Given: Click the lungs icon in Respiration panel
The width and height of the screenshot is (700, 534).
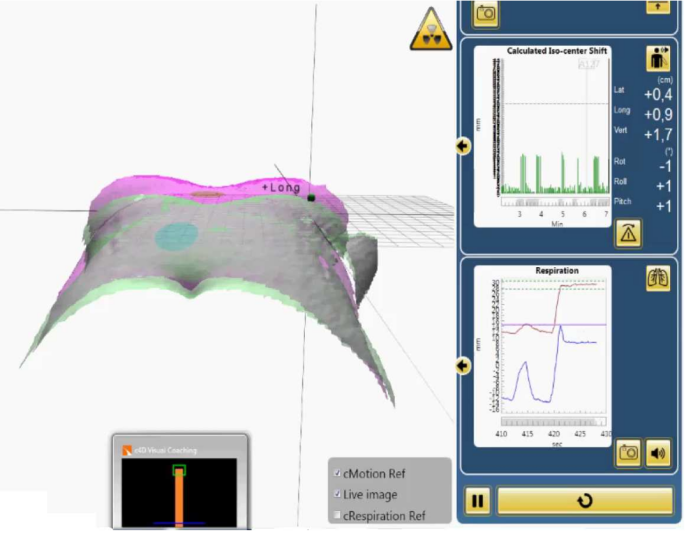Looking at the screenshot, I should [658, 279].
